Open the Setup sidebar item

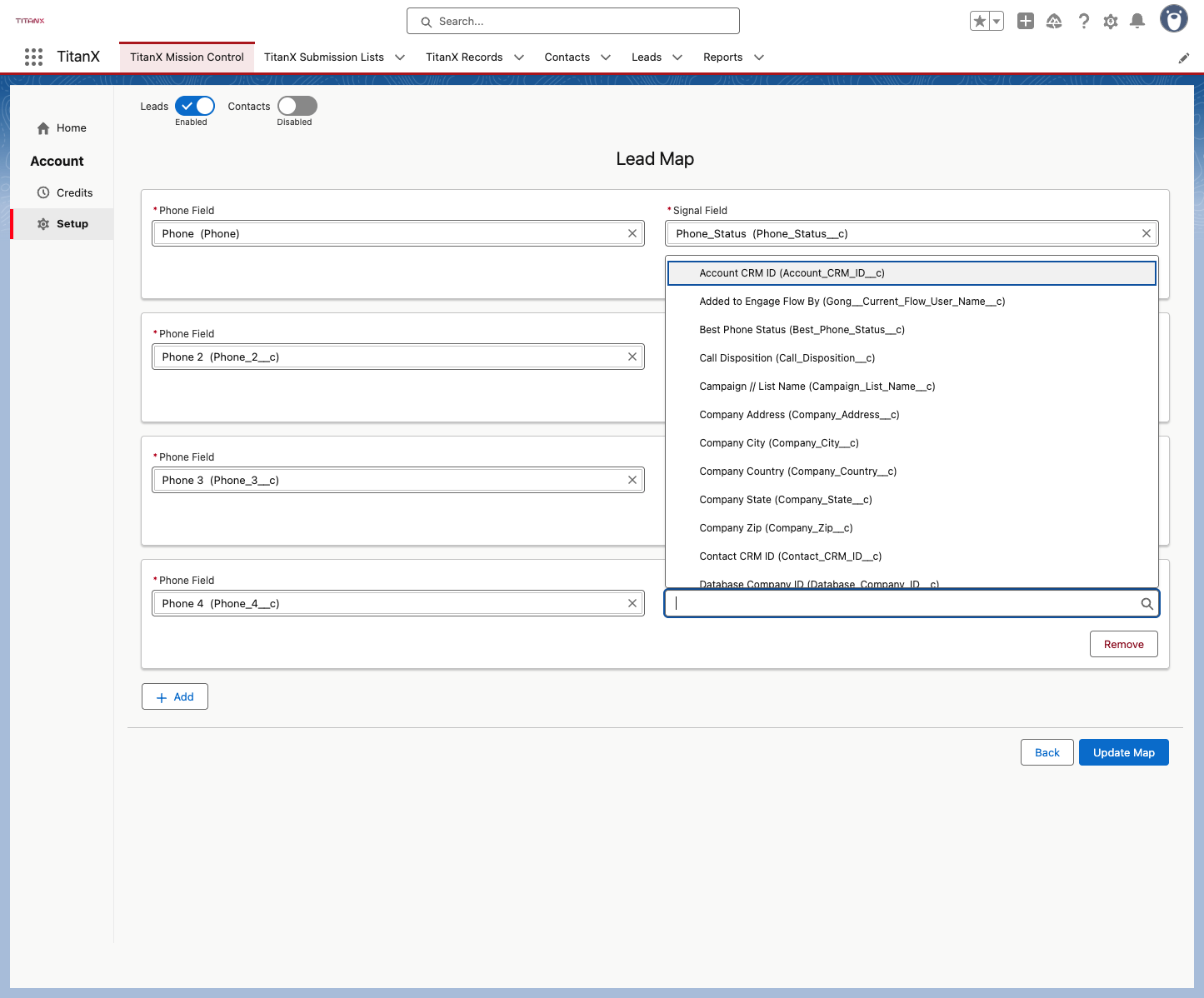(63, 224)
